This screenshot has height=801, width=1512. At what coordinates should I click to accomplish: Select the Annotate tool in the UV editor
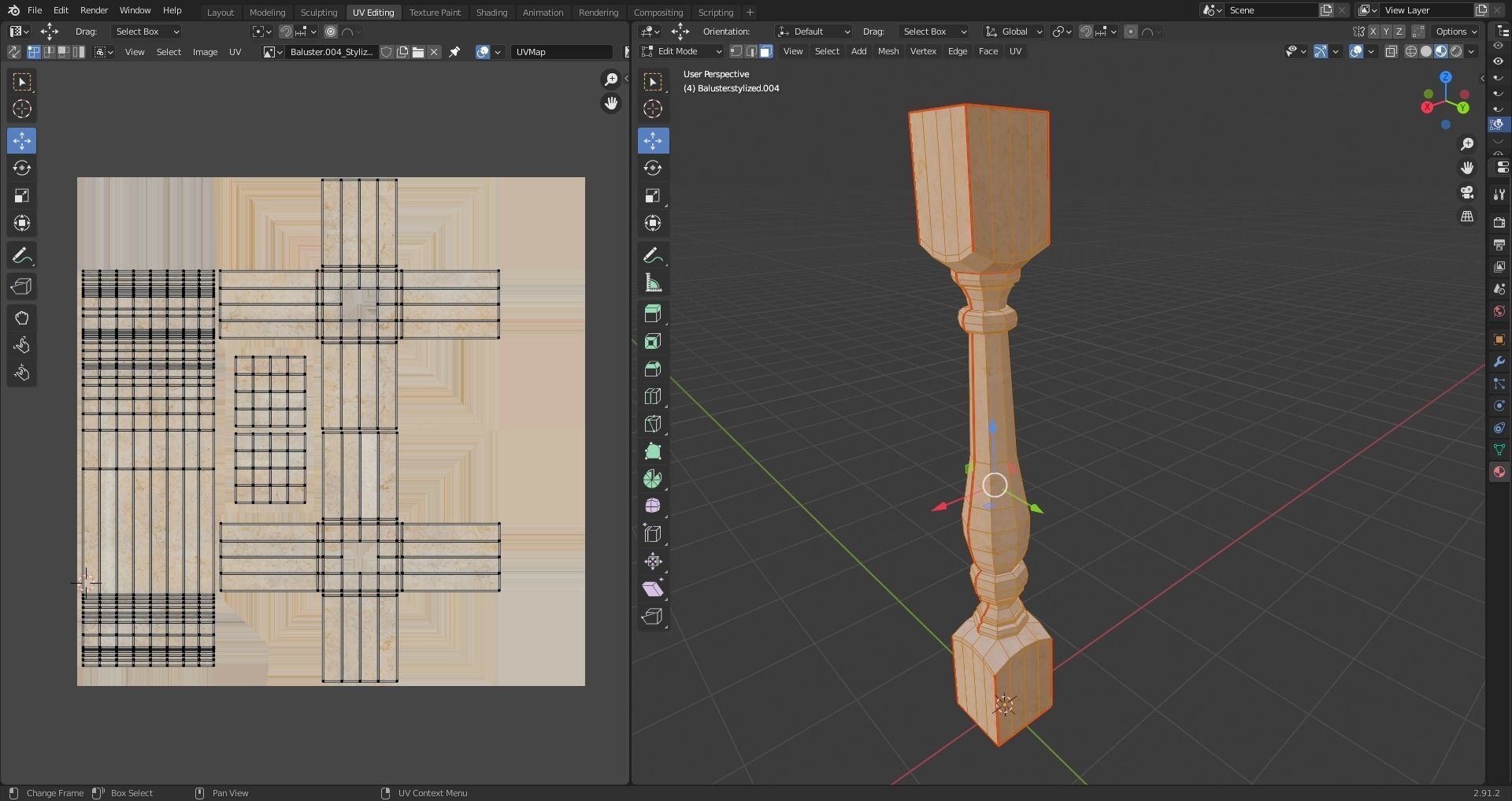22,255
